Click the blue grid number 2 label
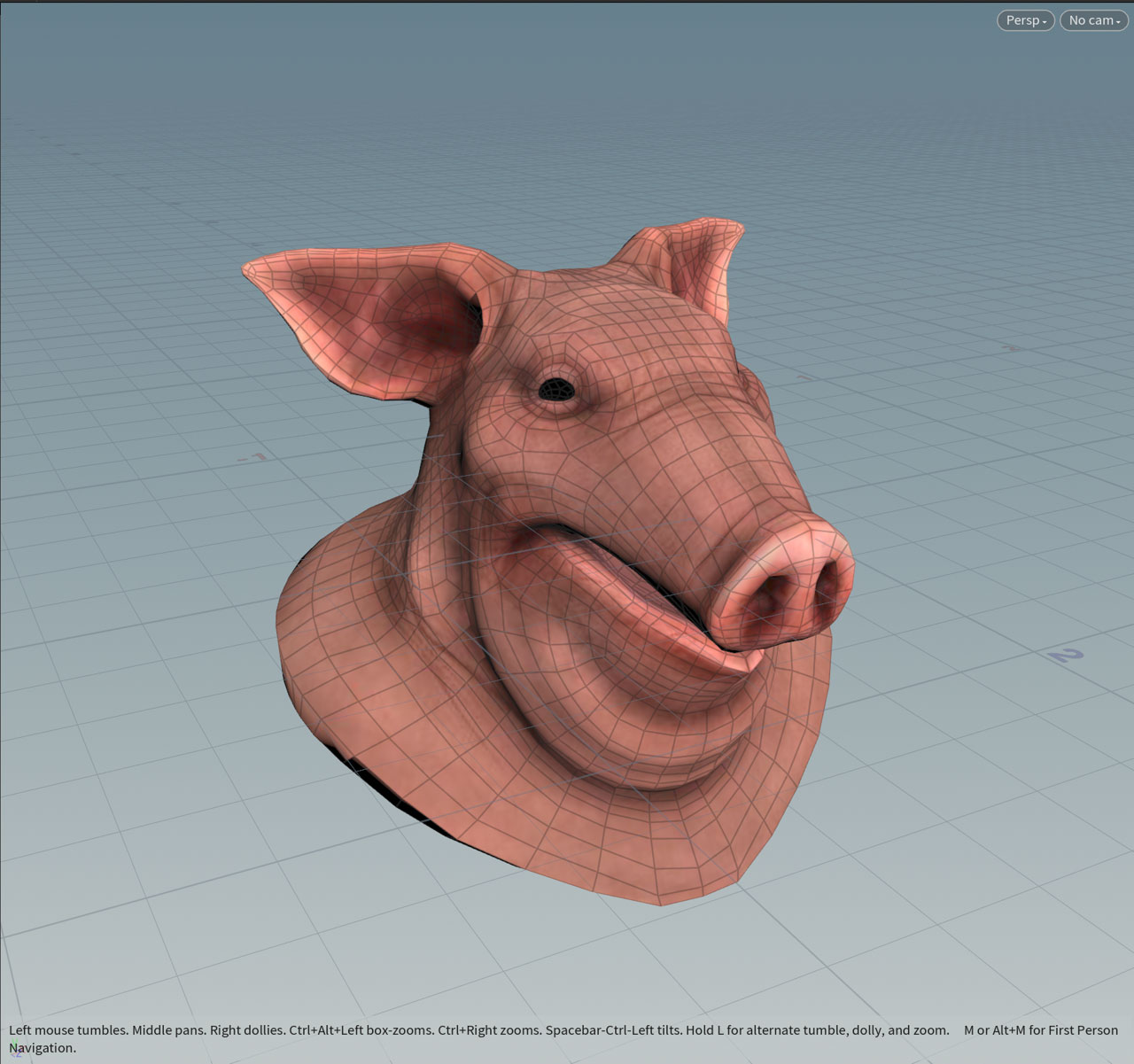1134x1064 pixels. pos(1066,656)
